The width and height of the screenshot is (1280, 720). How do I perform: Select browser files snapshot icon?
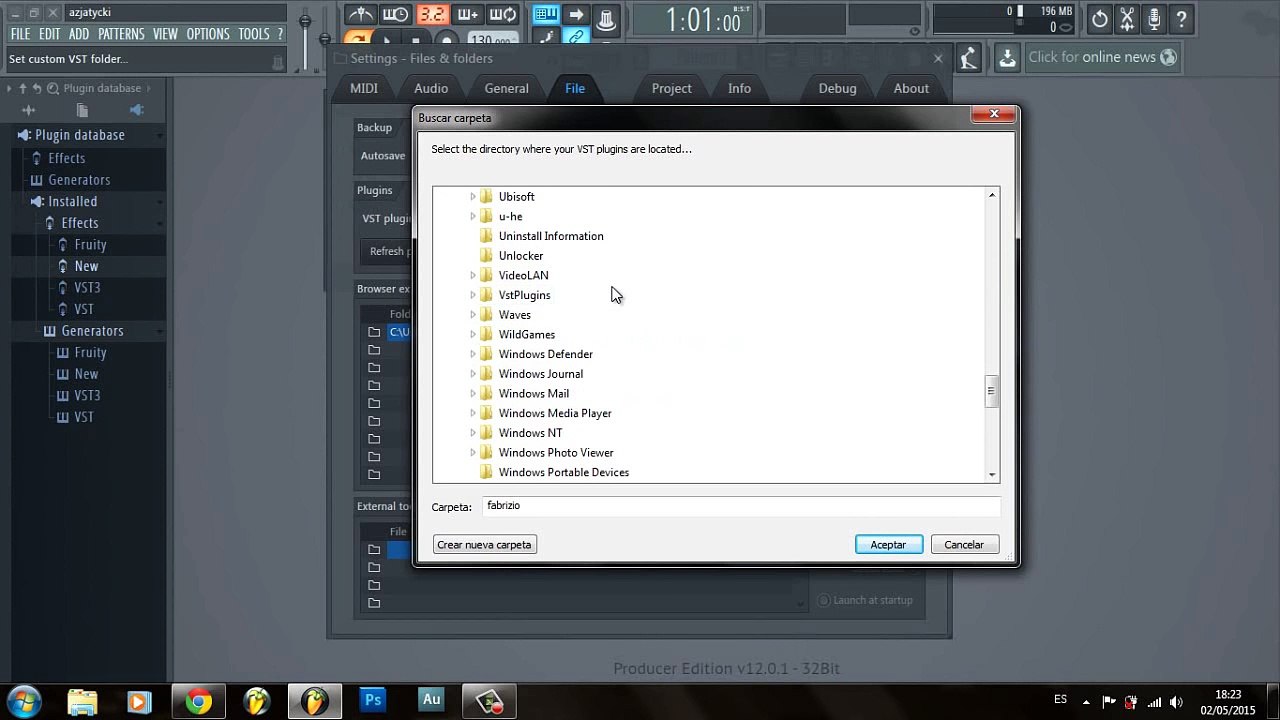tap(82, 110)
